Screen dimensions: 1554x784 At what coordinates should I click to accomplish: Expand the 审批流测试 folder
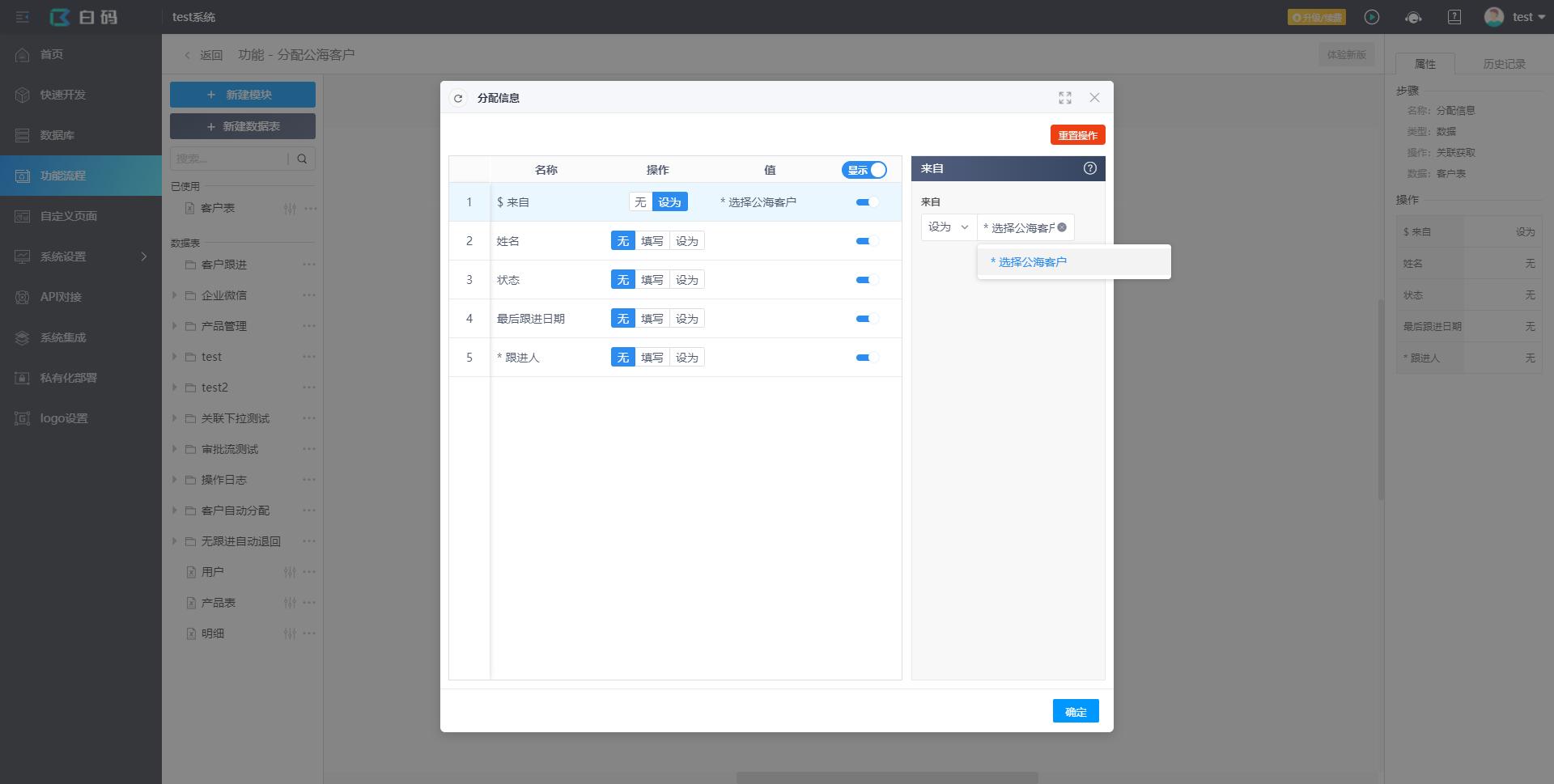[175, 449]
